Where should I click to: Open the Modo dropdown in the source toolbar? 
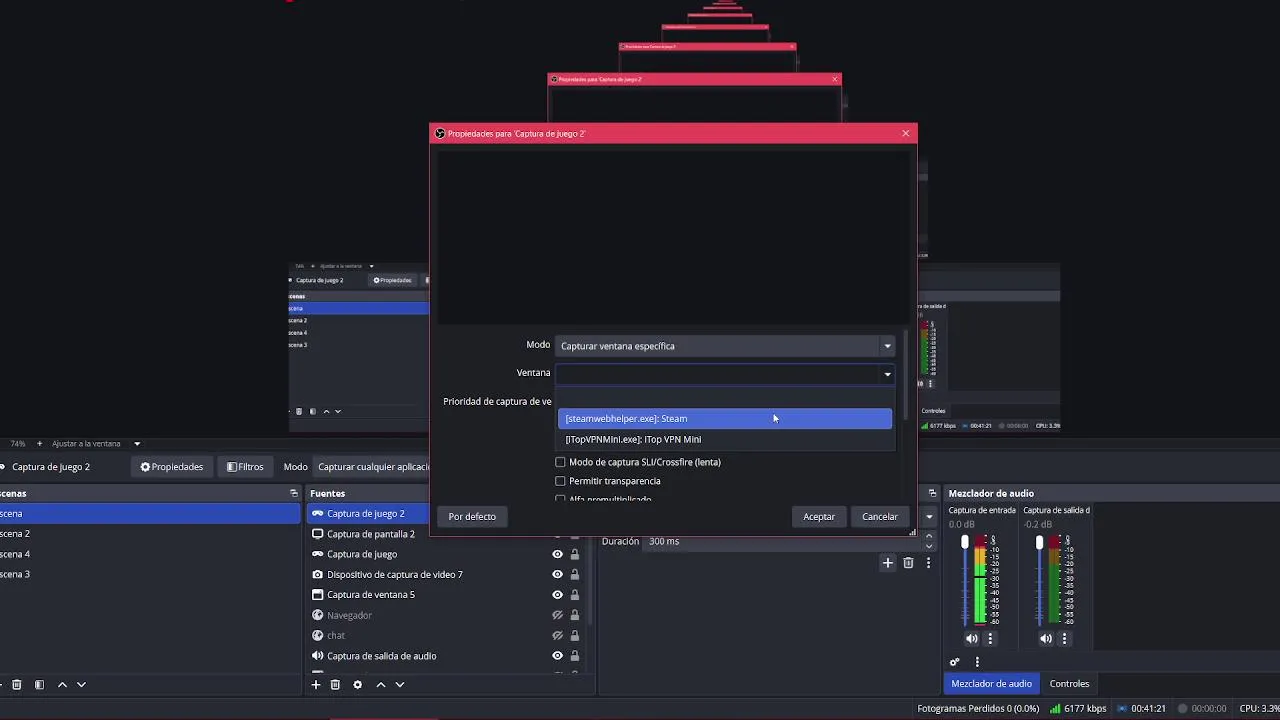point(373,467)
